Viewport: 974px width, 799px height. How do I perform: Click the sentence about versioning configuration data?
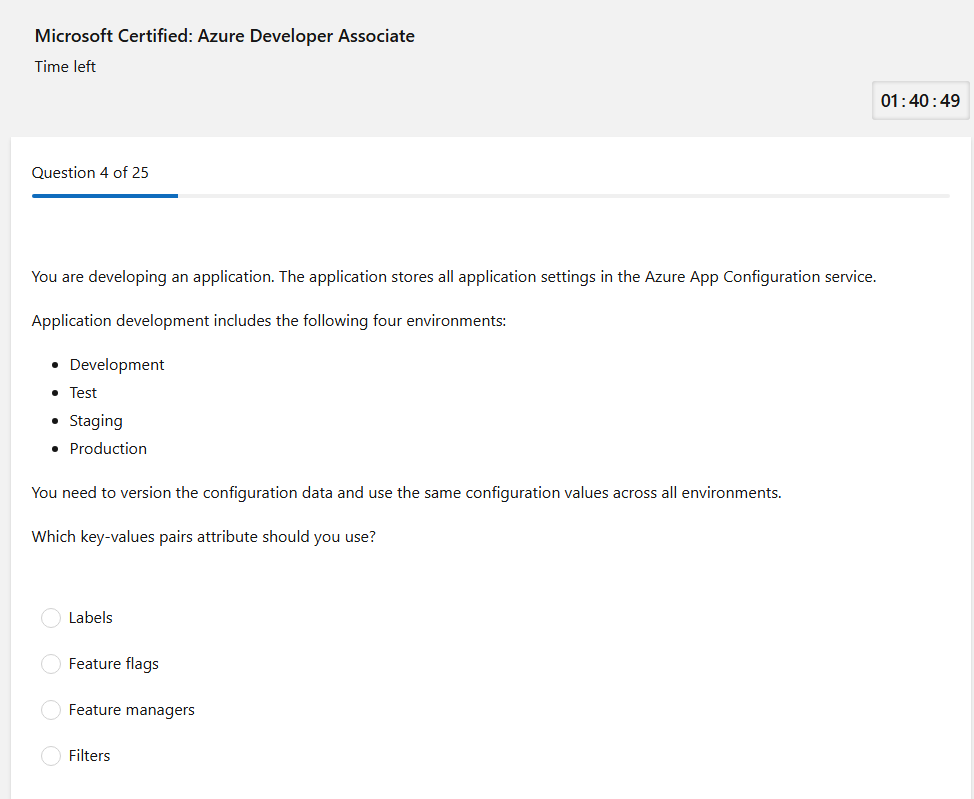(x=406, y=493)
